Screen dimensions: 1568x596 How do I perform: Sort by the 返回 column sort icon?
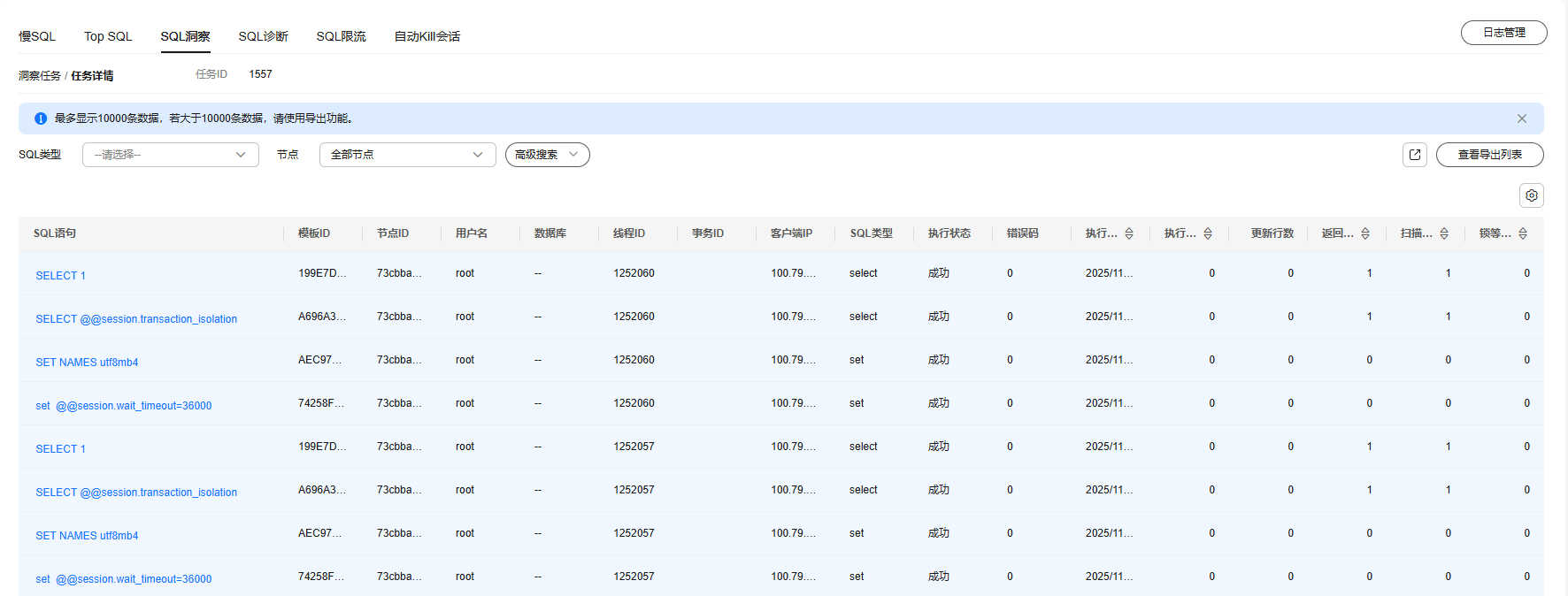(1365, 233)
